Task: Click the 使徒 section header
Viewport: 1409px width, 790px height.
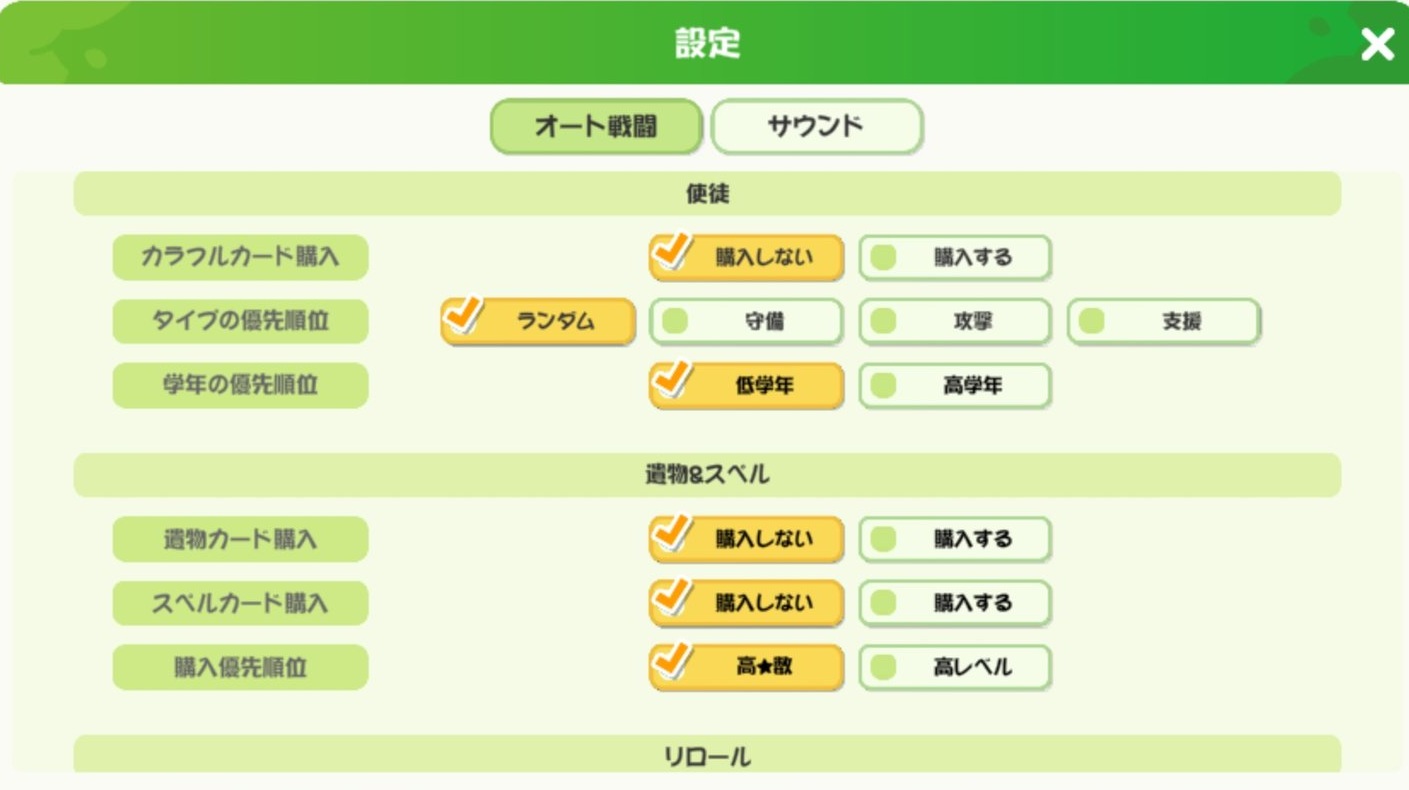Action: point(707,194)
